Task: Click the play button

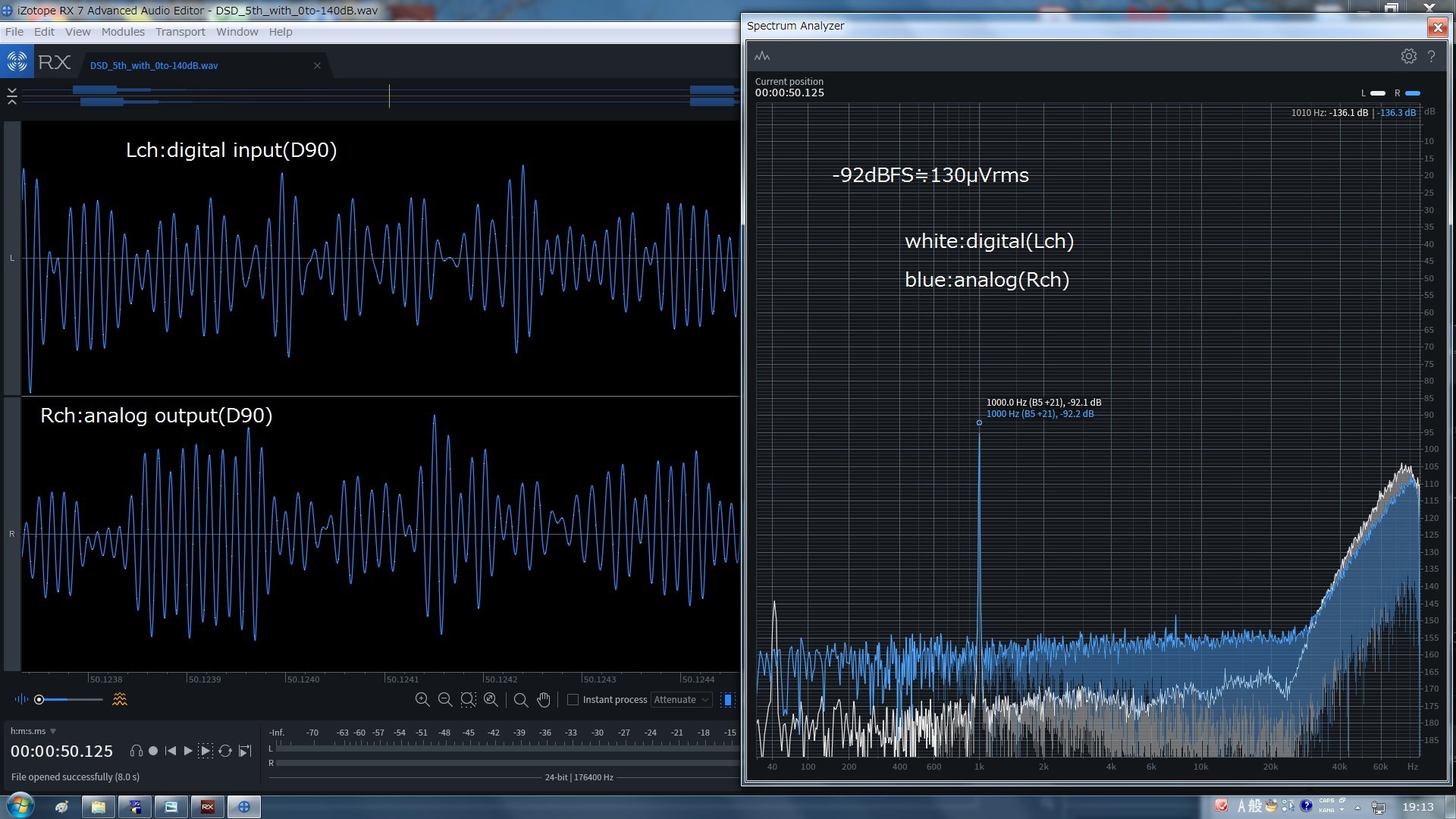Action: pyautogui.click(x=188, y=751)
